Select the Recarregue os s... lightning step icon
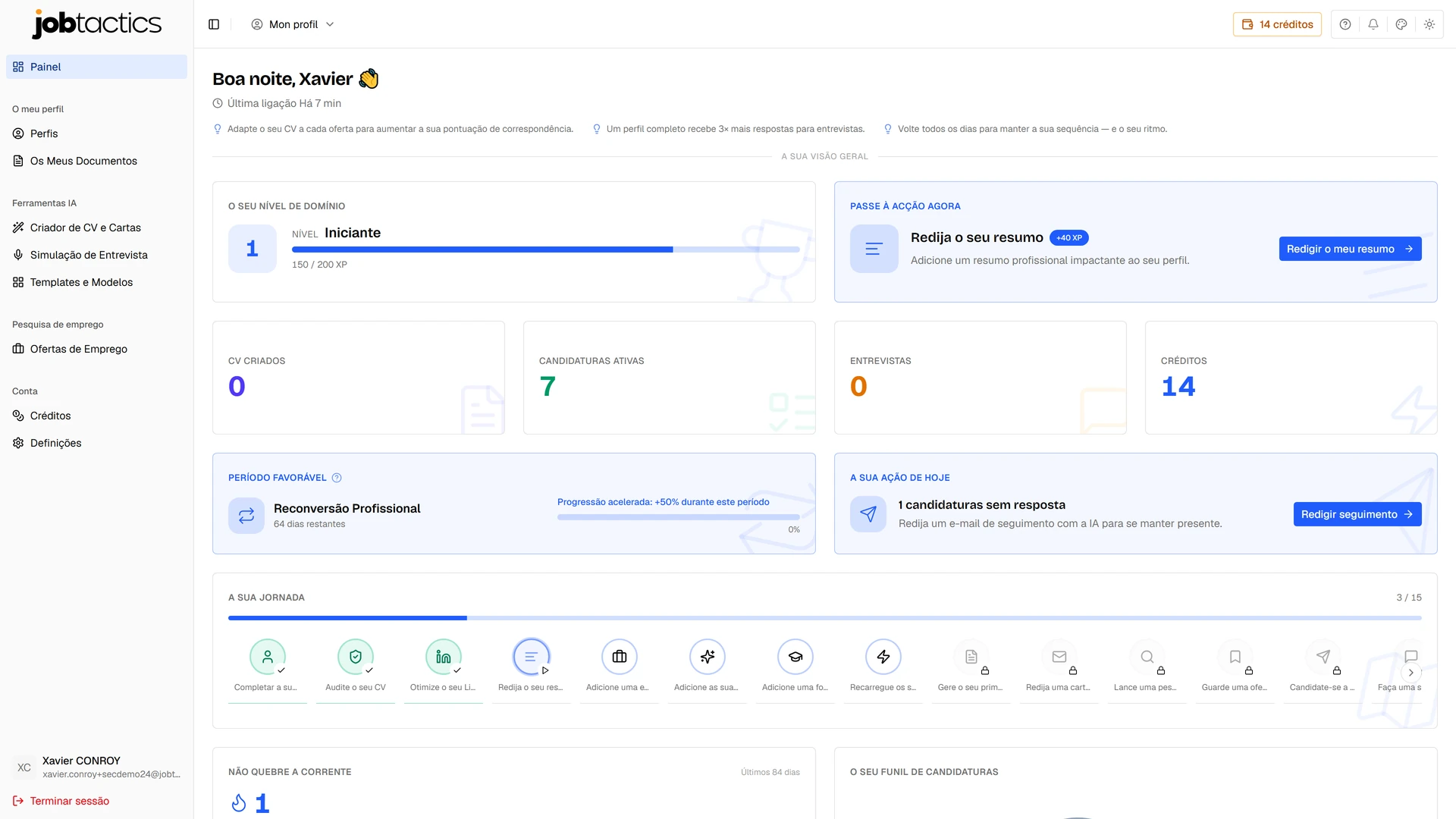The width and height of the screenshot is (1456, 819). tap(883, 657)
